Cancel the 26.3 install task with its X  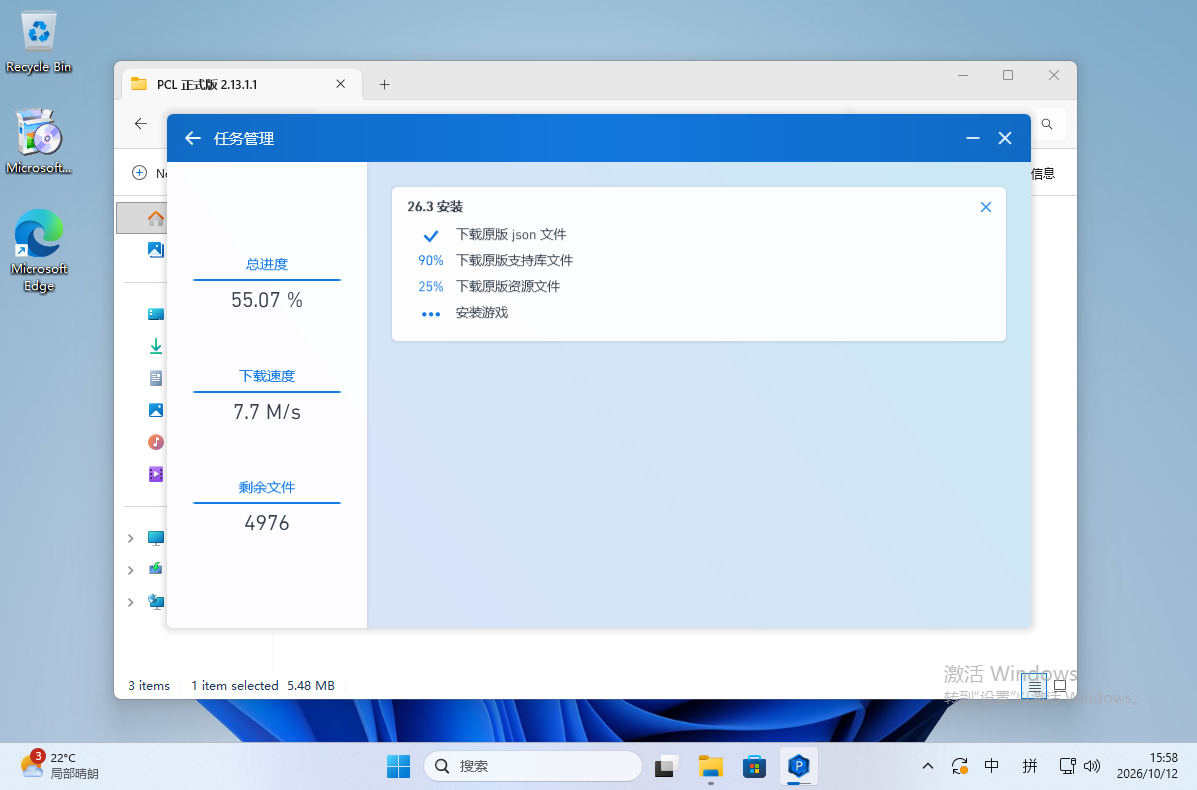(x=986, y=207)
